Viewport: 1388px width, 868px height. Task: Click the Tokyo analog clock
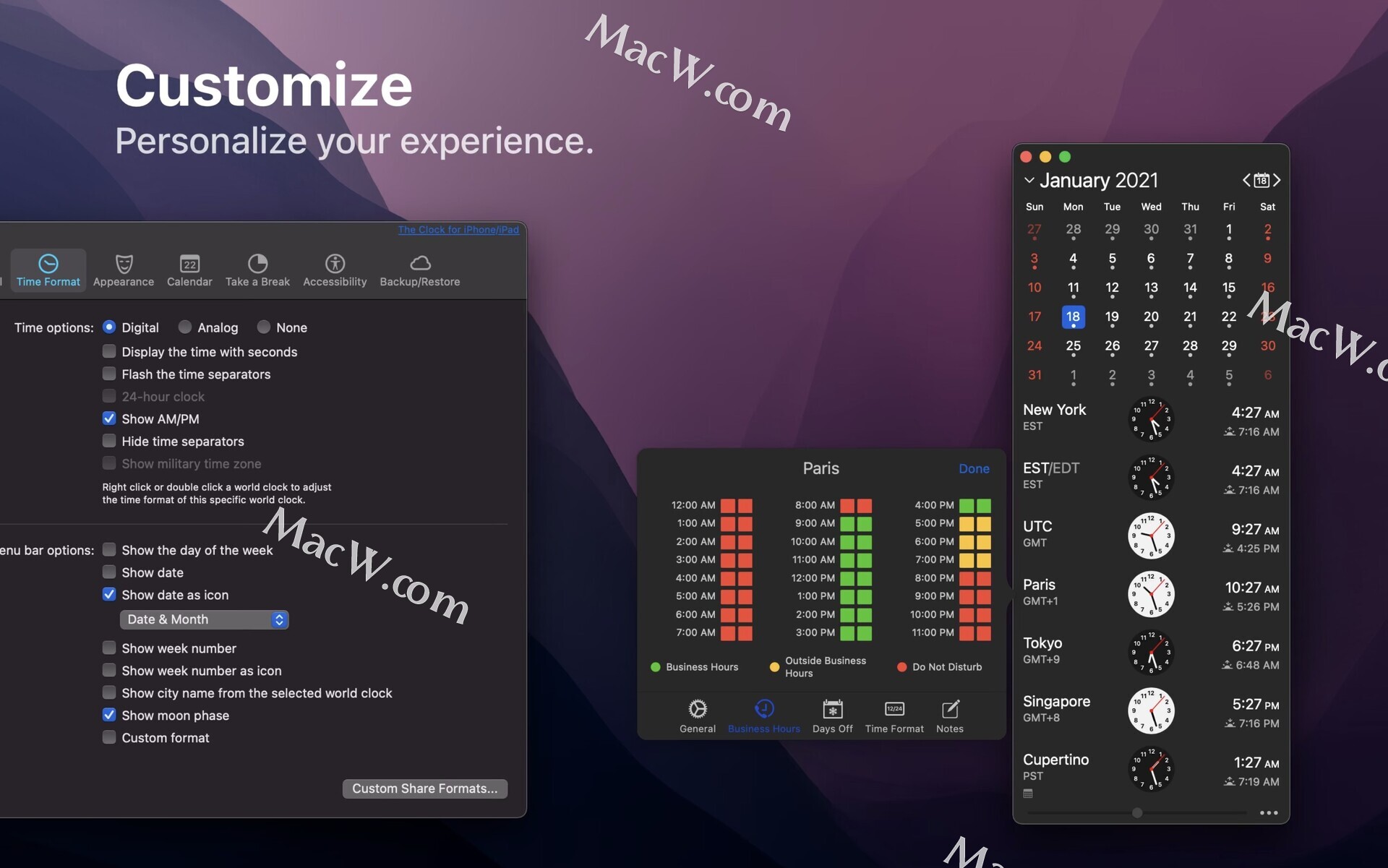(x=1151, y=653)
